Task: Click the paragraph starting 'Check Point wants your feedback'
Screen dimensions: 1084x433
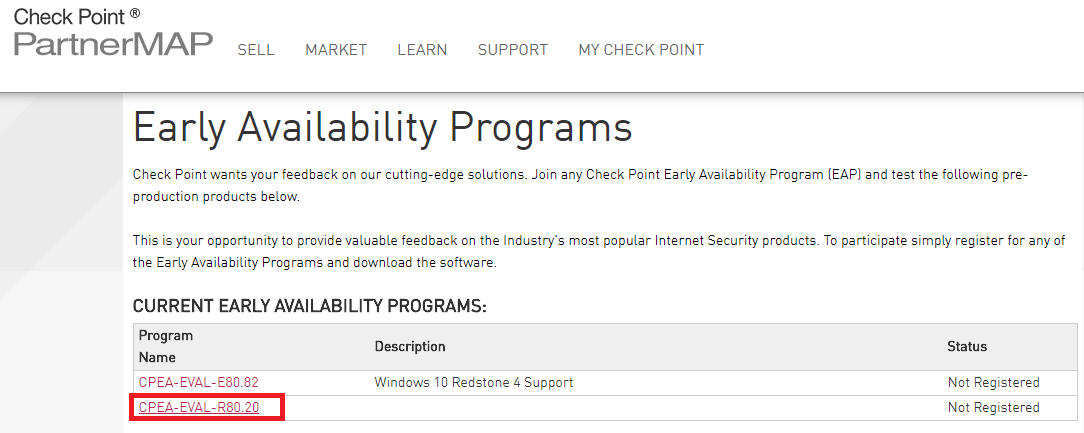Action: 581,185
